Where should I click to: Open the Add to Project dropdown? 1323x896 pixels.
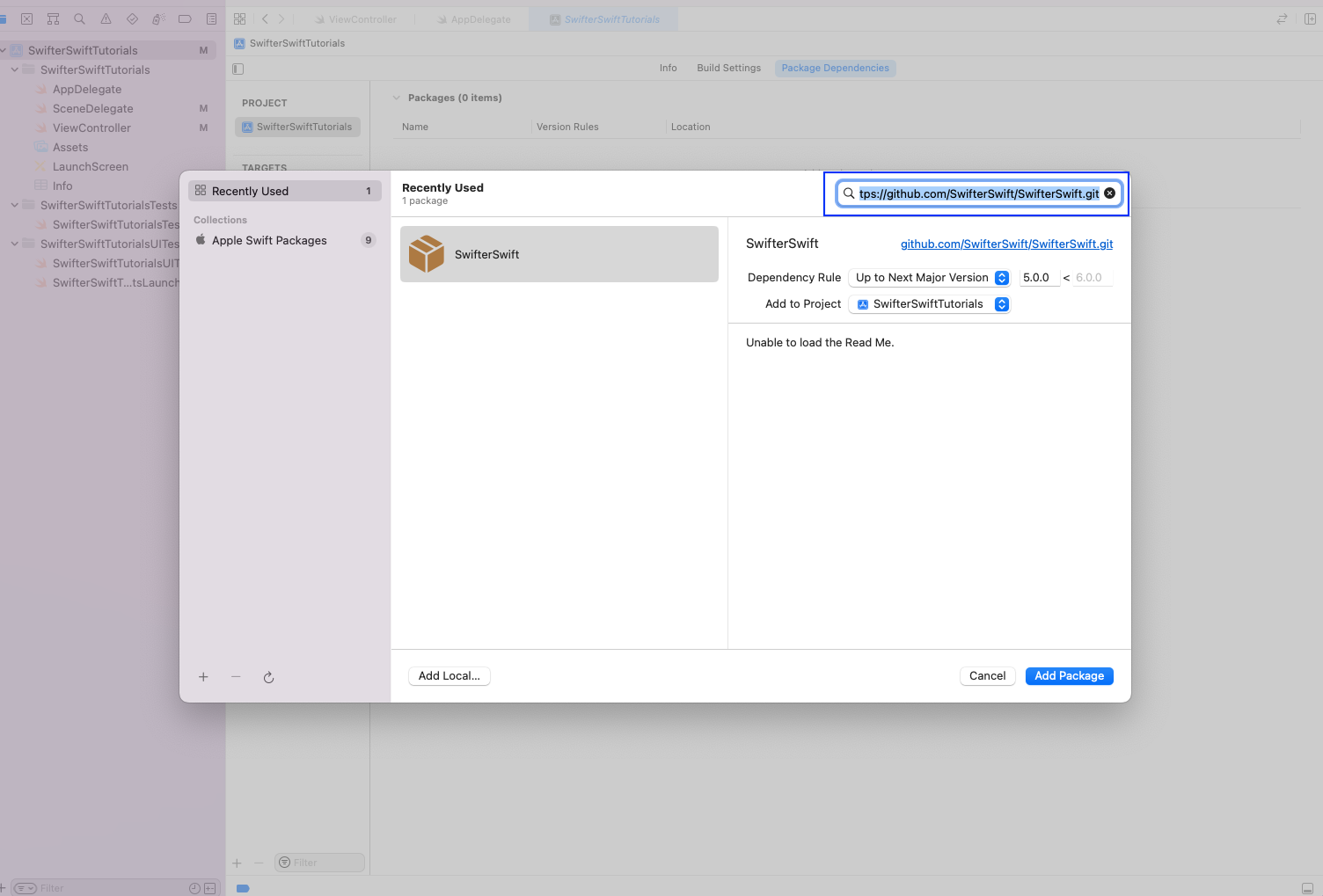coord(929,304)
